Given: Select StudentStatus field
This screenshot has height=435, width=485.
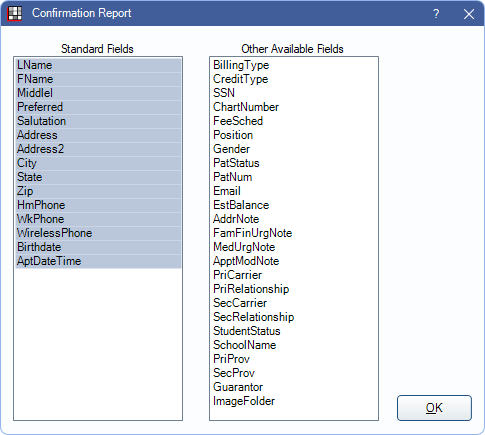Looking at the screenshot, I should pos(294,331).
